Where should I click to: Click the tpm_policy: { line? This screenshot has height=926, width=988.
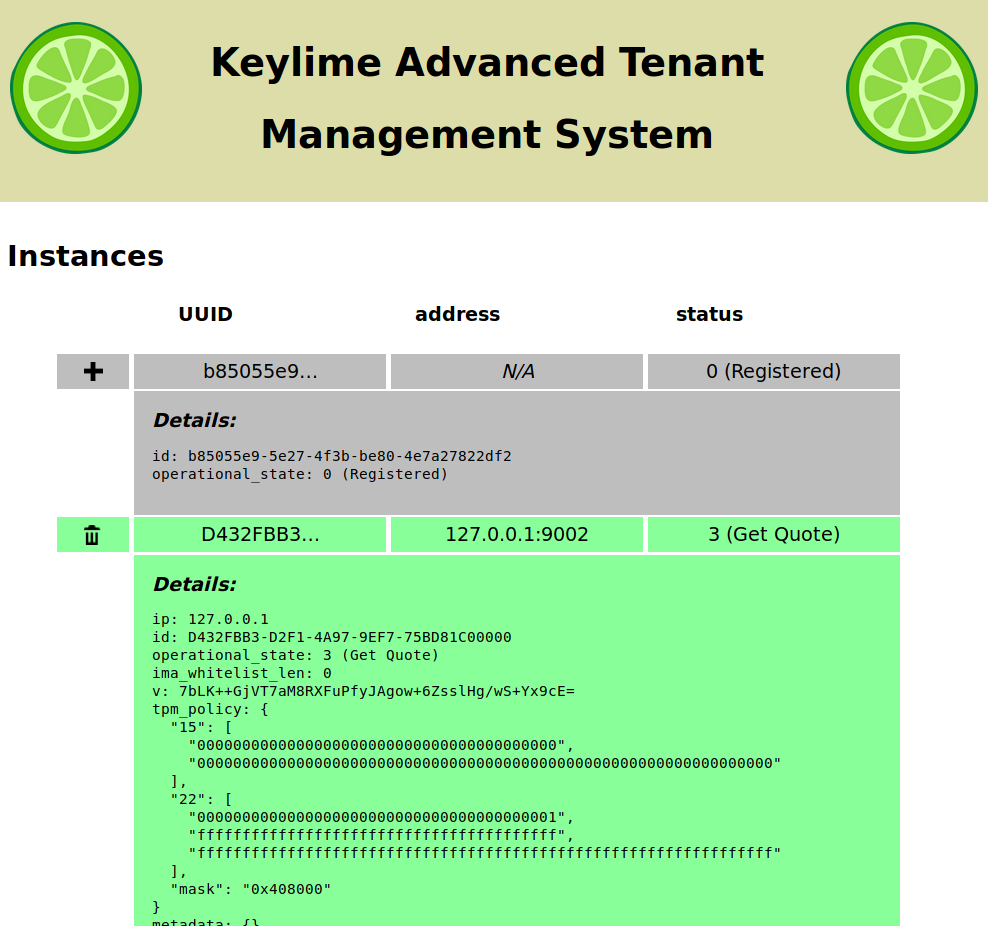[210, 709]
